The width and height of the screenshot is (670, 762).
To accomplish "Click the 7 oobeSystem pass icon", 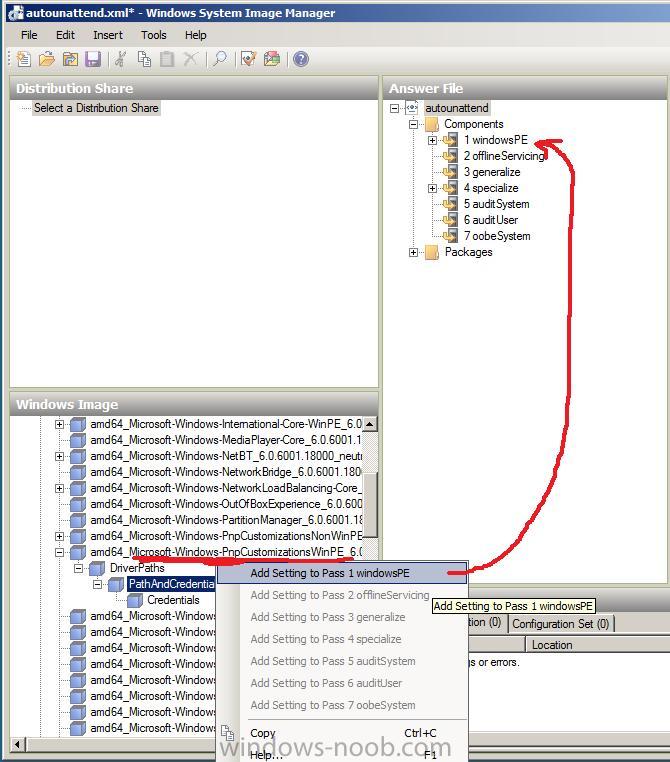I will tap(450, 236).
